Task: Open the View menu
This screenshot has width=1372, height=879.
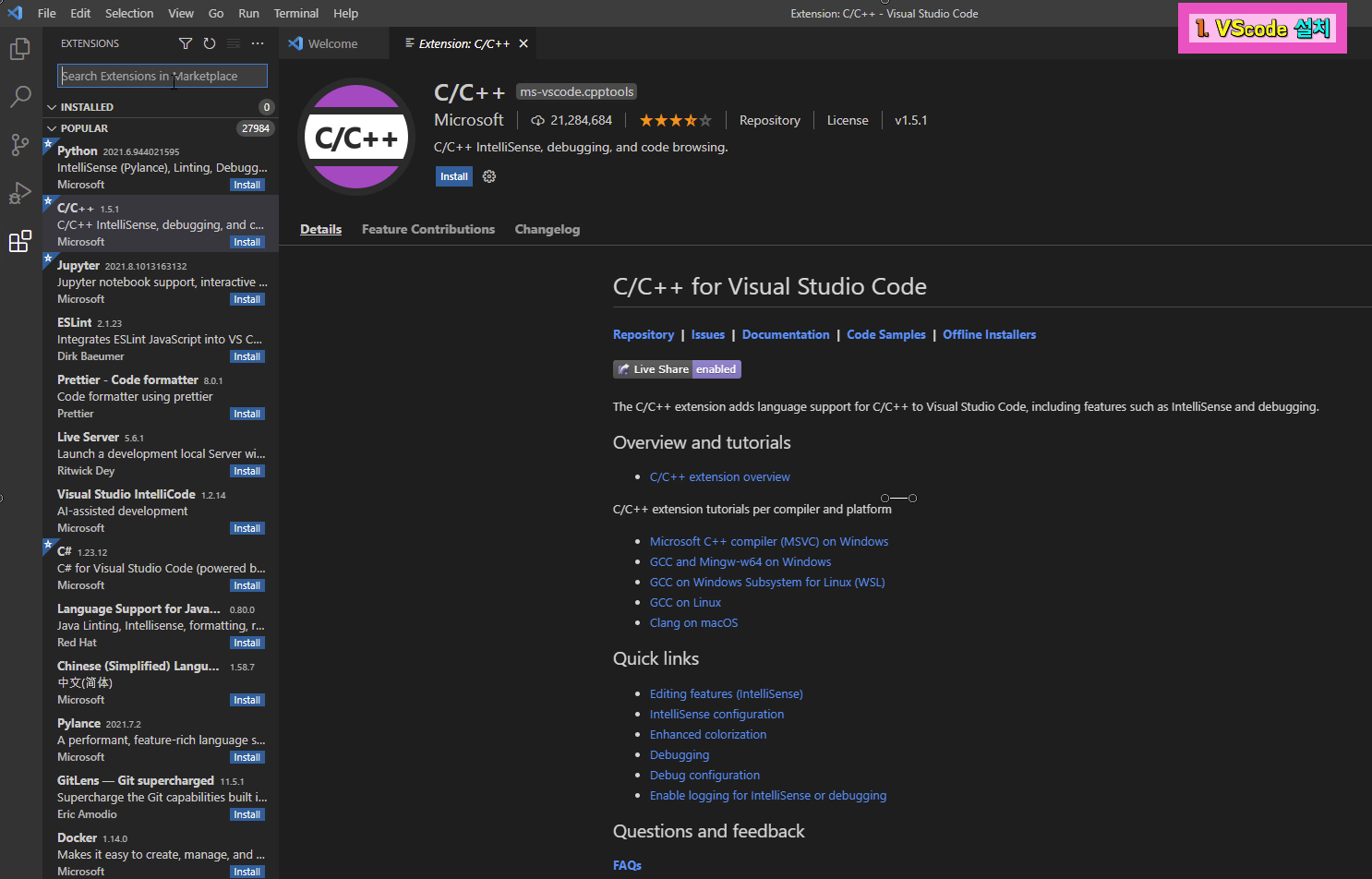Action: click(181, 13)
